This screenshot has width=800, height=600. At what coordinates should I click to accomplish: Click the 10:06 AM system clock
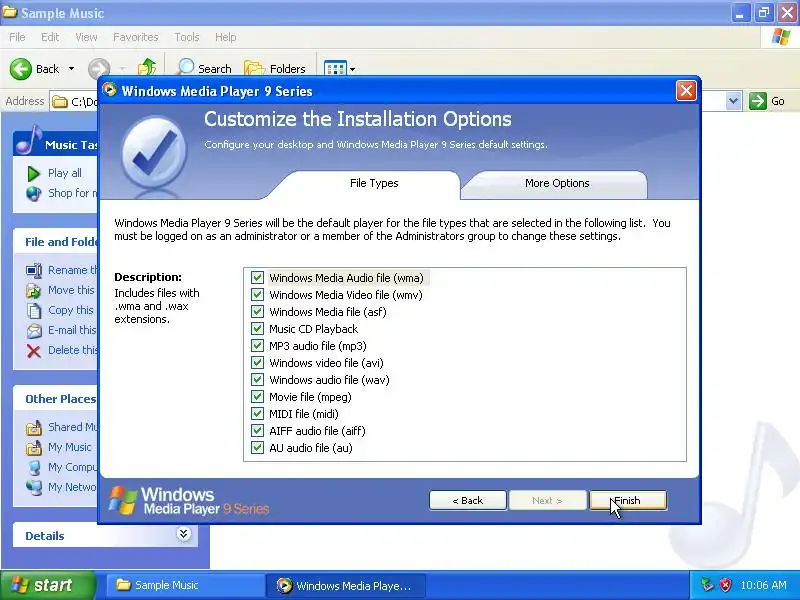click(764, 585)
